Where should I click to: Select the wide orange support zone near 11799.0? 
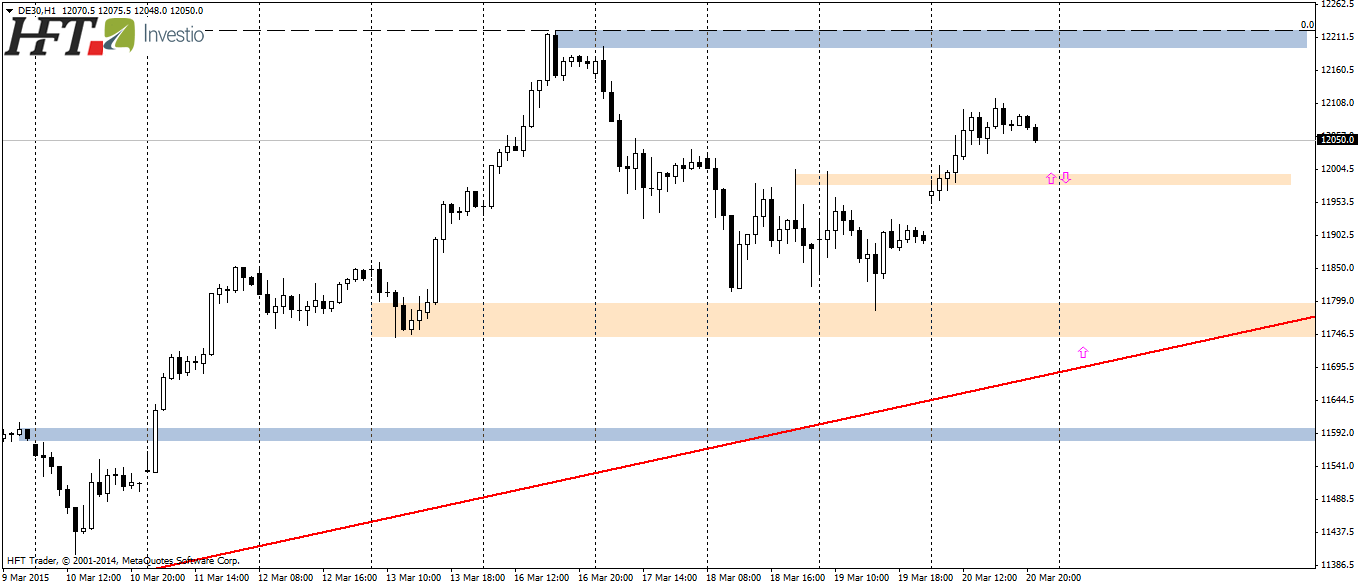coord(843,320)
